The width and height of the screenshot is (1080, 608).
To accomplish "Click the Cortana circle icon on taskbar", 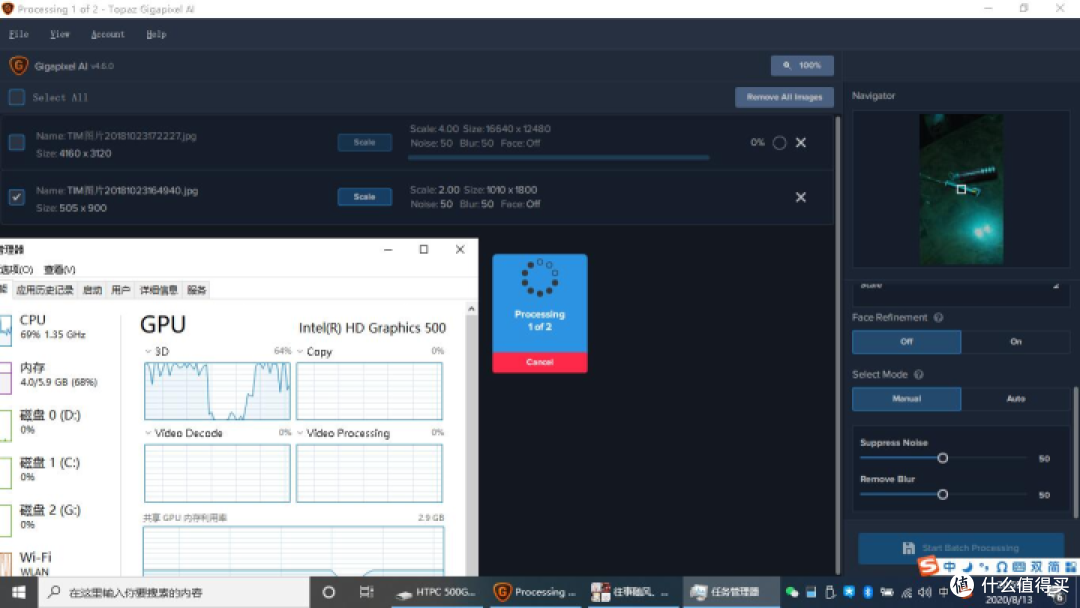I will tap(329, 592).
